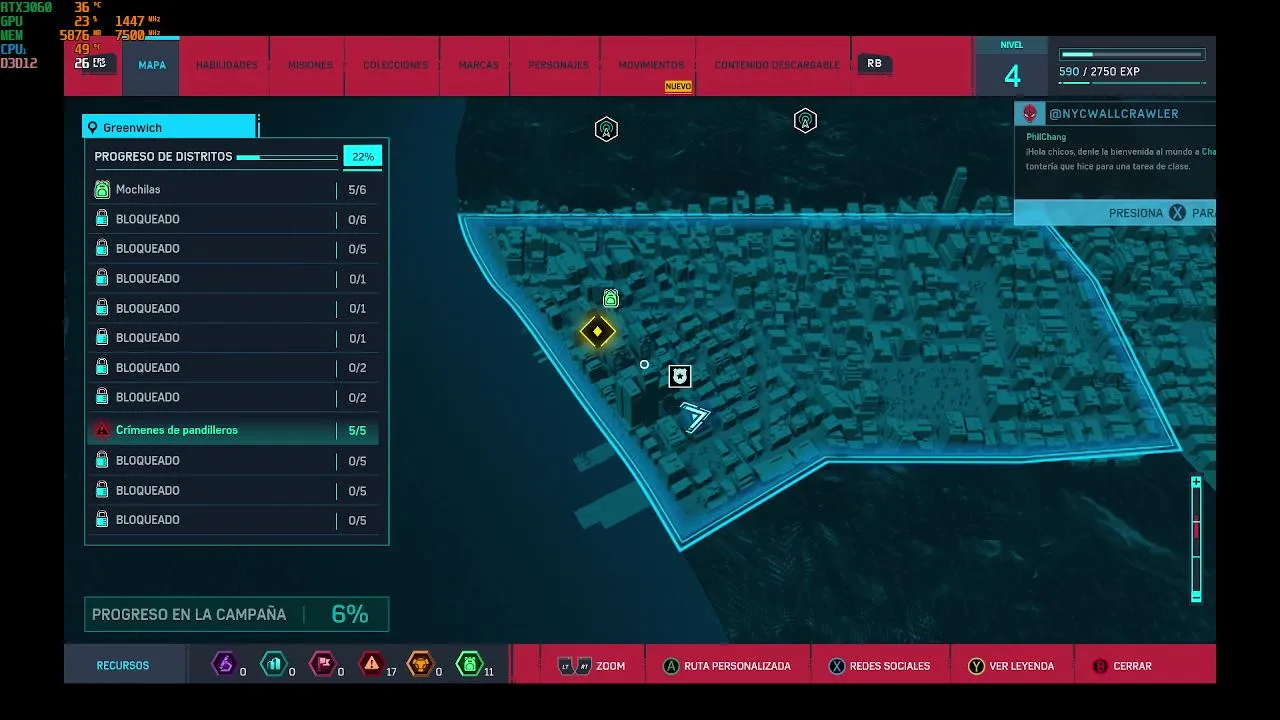
Task: Click the PhilChang post in the social feed
Action: pos(1115,151)
